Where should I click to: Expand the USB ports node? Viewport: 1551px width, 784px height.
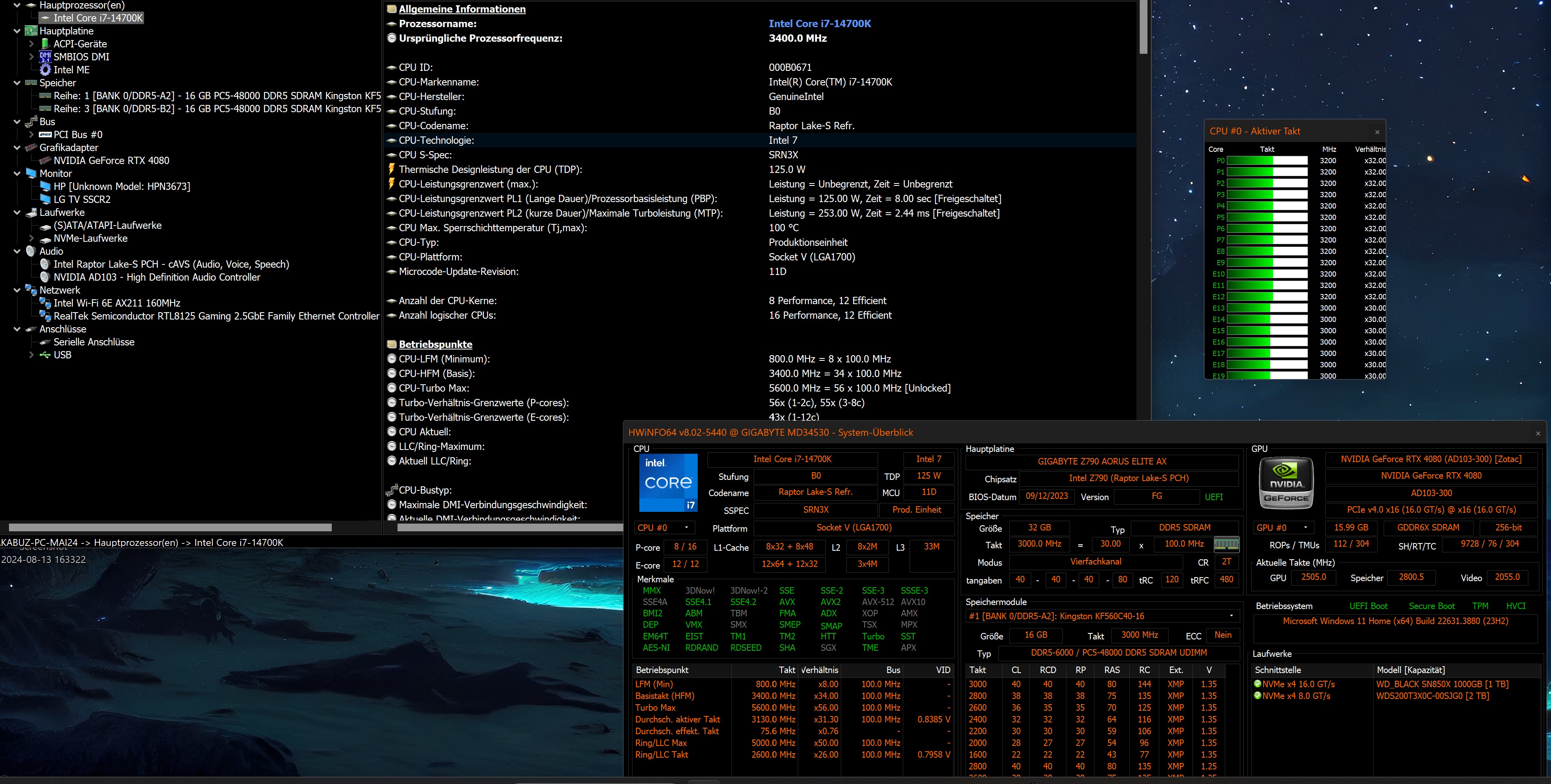tap(31, 355)
